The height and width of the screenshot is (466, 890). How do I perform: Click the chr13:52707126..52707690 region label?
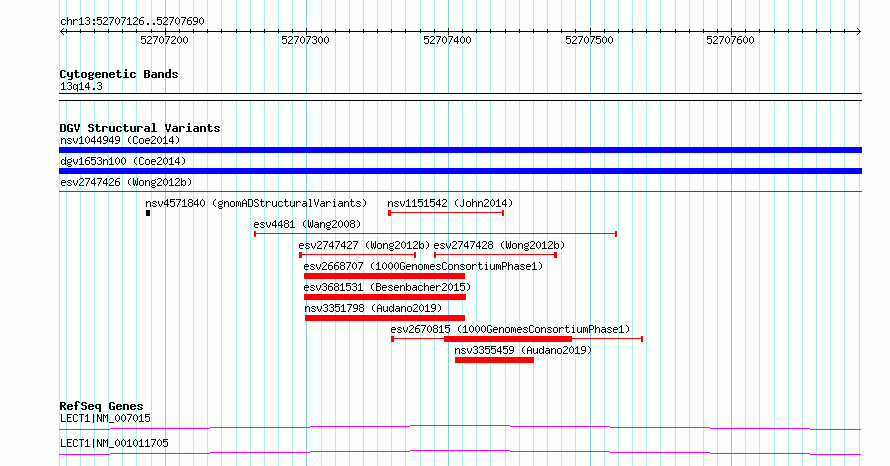[132, 22]
